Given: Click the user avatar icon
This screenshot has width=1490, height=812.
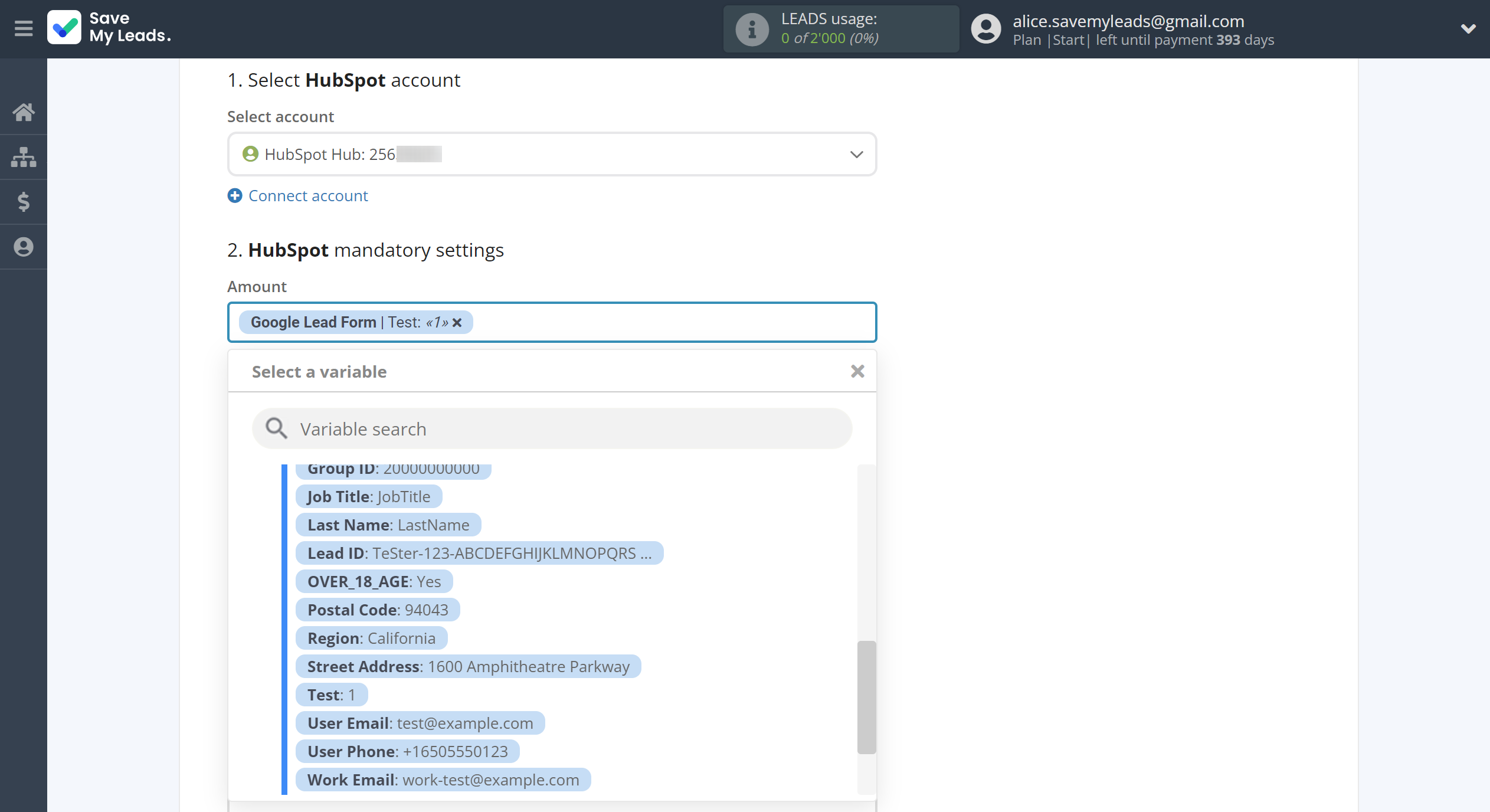Looking at the screenshot, I should [986, 29].
